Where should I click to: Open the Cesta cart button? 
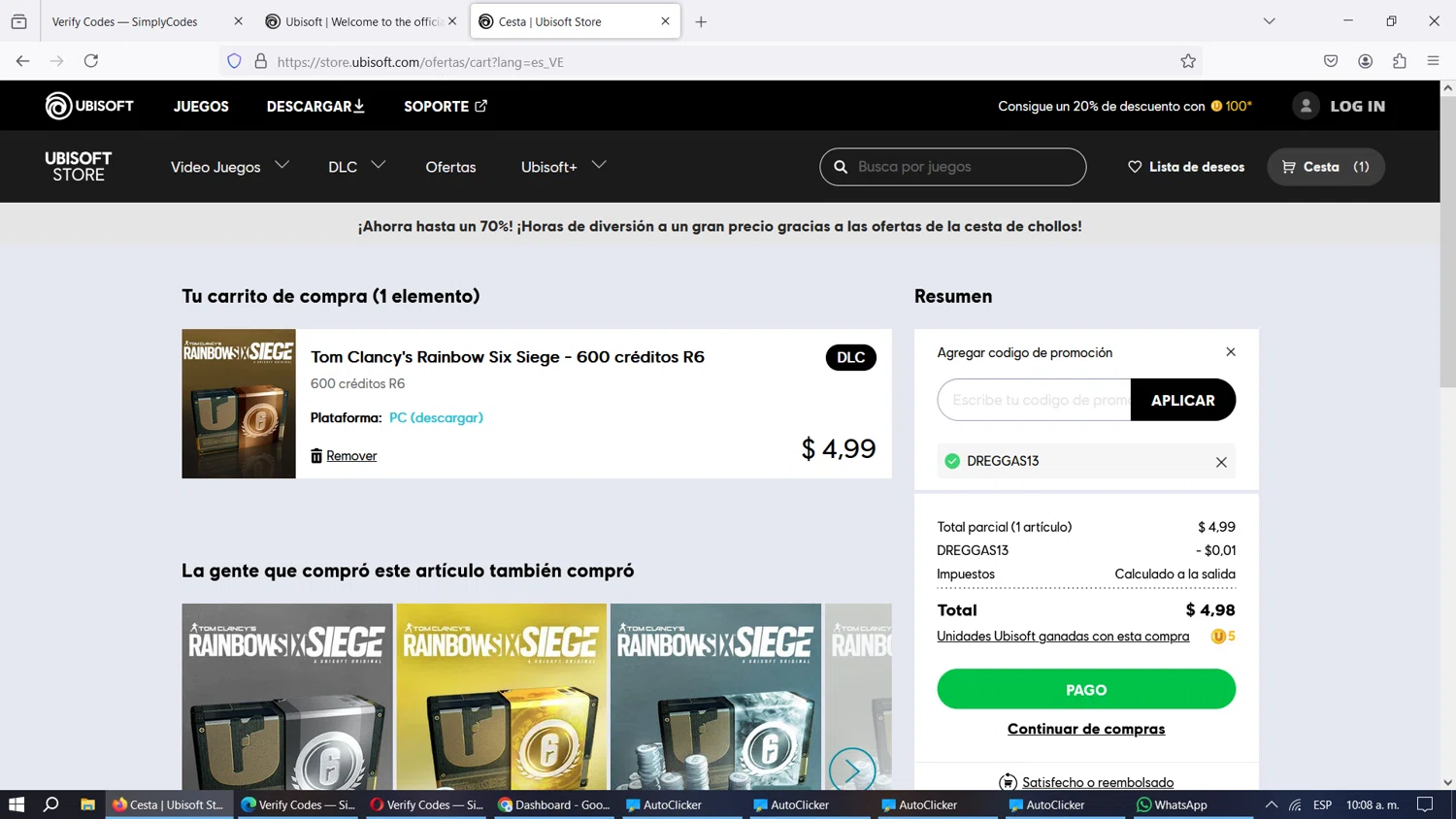pos(1326,167)
